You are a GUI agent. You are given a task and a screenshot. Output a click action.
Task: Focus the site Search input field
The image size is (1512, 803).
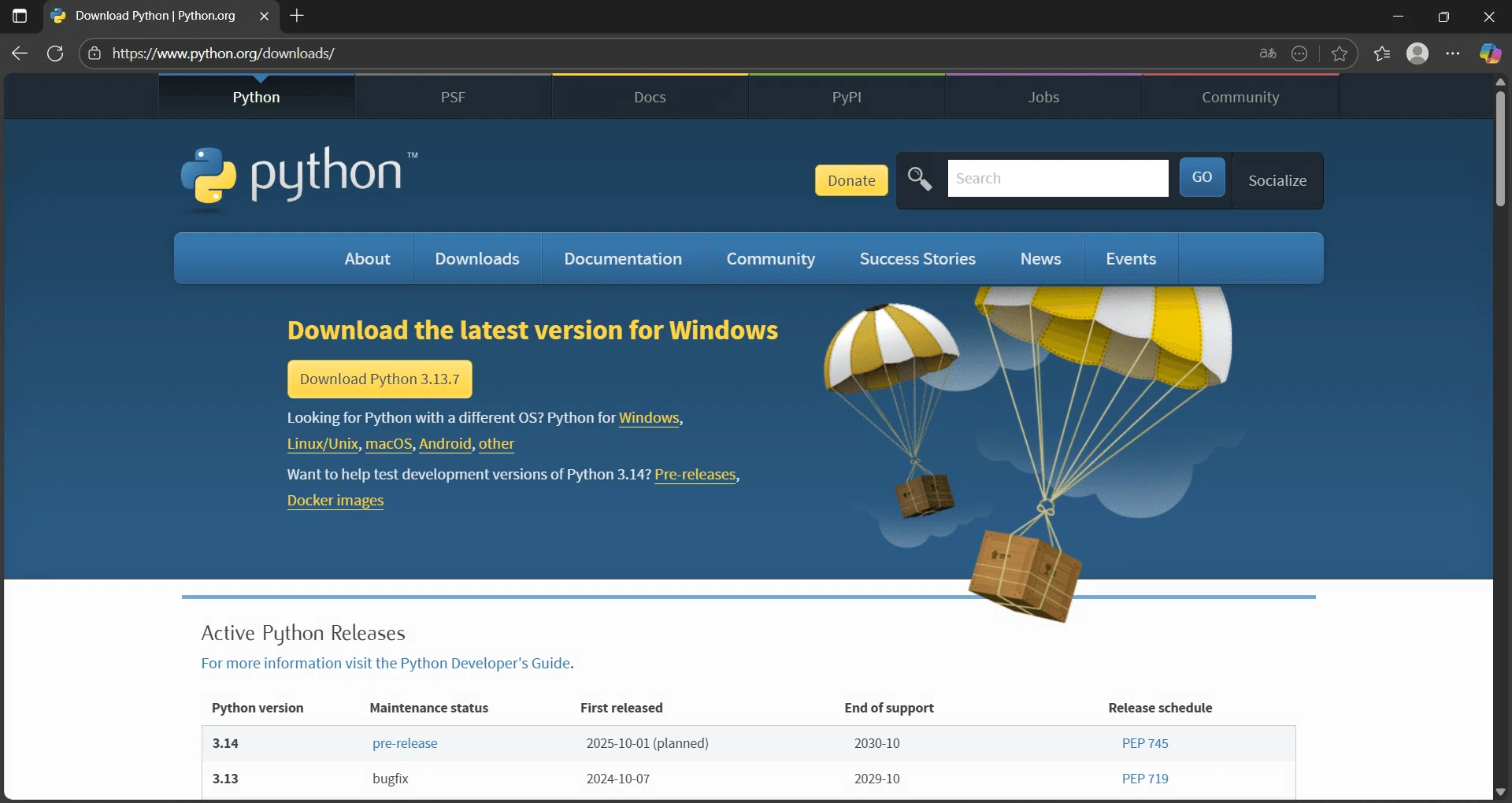point(1058,179)
